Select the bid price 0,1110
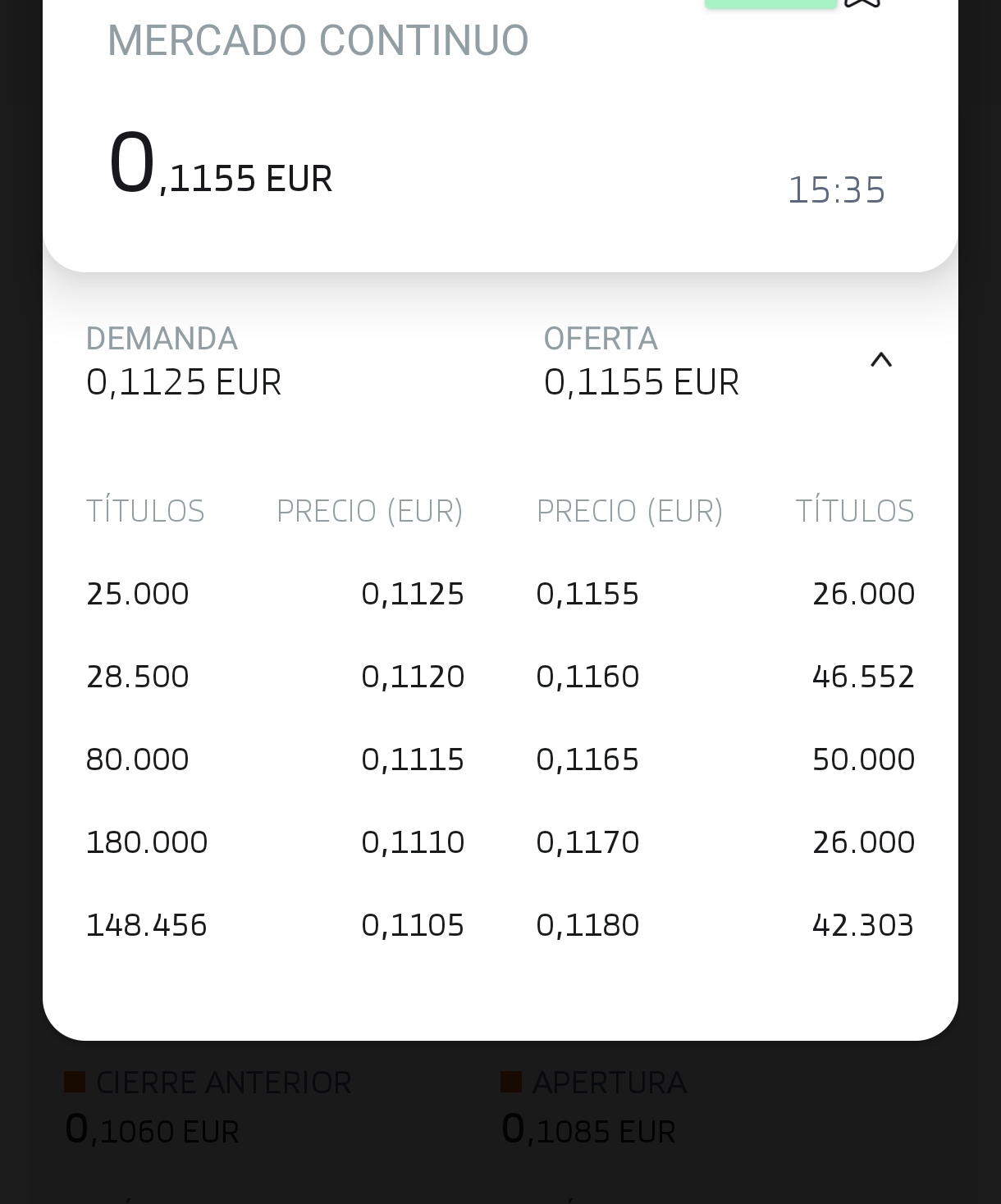This screenshot has height=1204, width=1001. coord(413,842)
